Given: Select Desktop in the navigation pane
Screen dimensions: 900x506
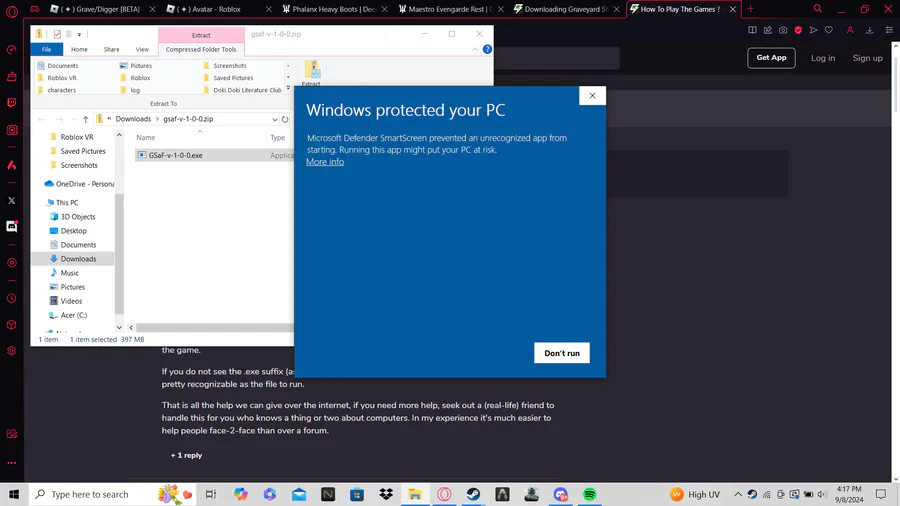Looking at the screenshot, I should pos(73,231).
